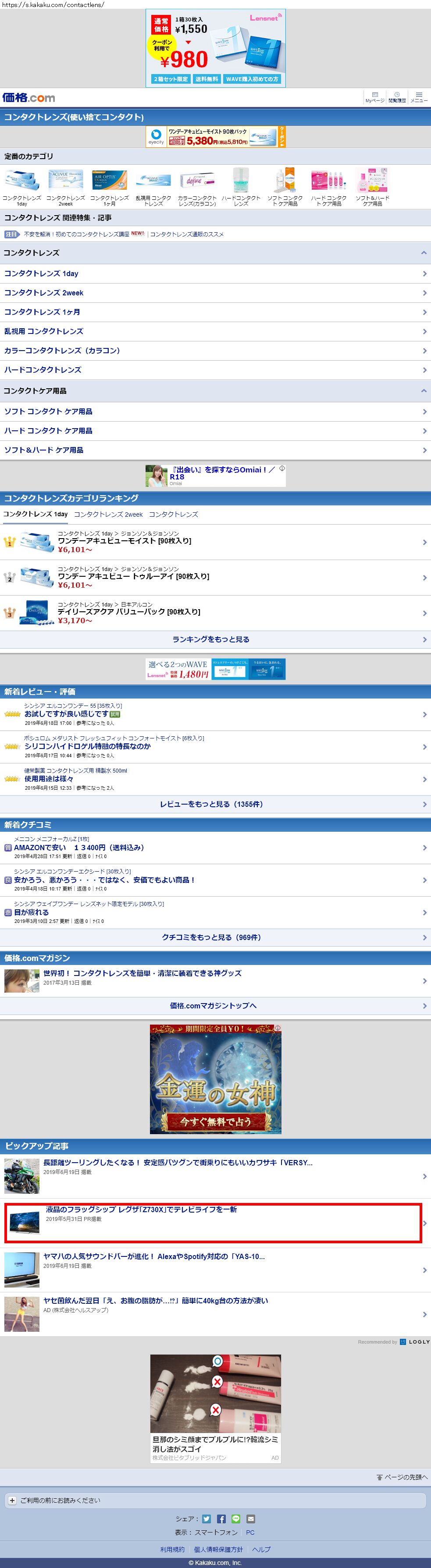Click クチコミをもっと見る (969件)

216,937
